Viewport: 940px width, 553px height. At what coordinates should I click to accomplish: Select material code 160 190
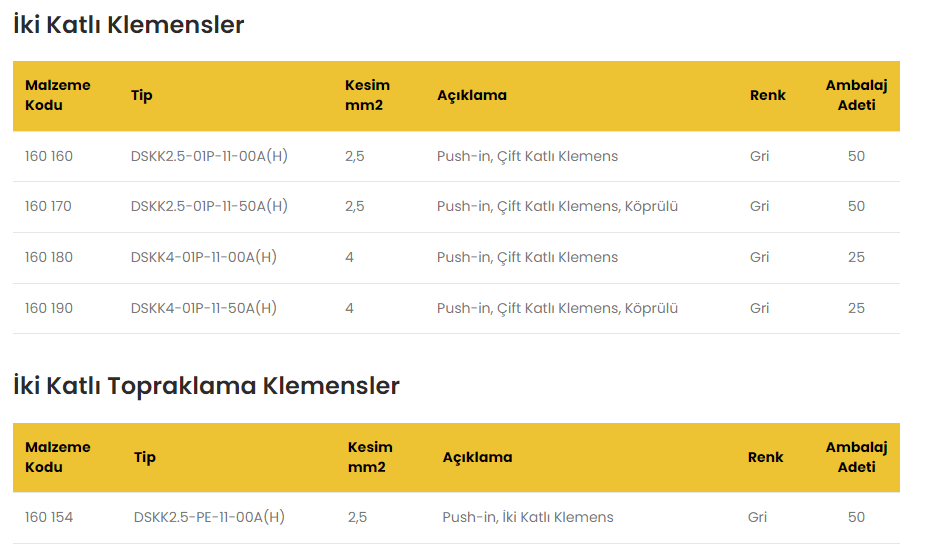[49, 308]
